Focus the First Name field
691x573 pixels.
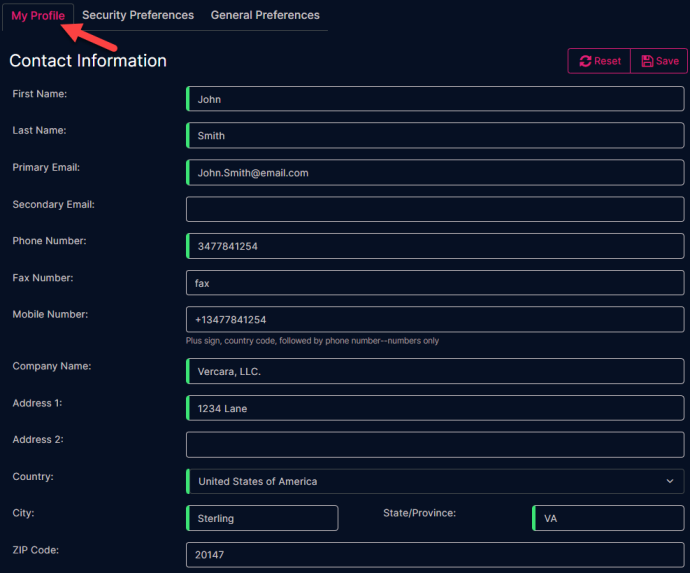coord(435,99)
